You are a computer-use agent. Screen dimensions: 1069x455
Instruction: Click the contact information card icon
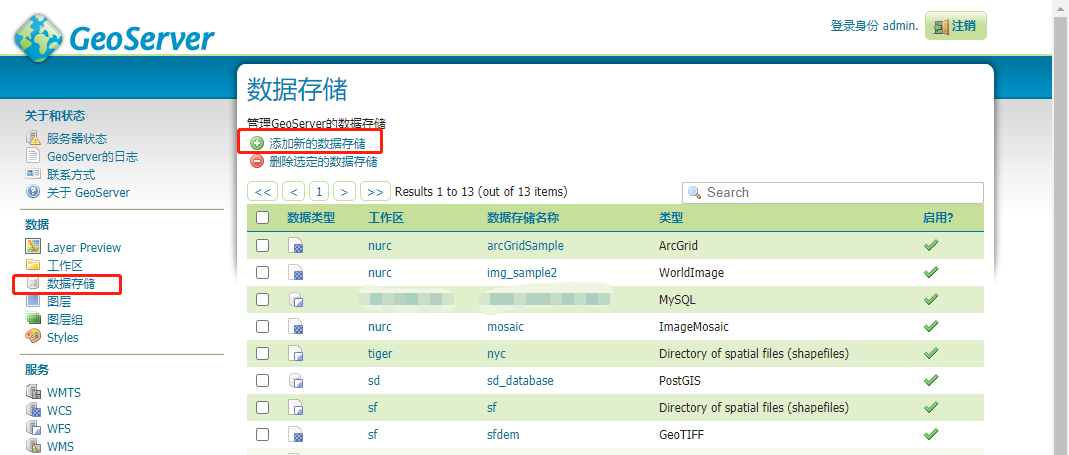pos(33,174)
